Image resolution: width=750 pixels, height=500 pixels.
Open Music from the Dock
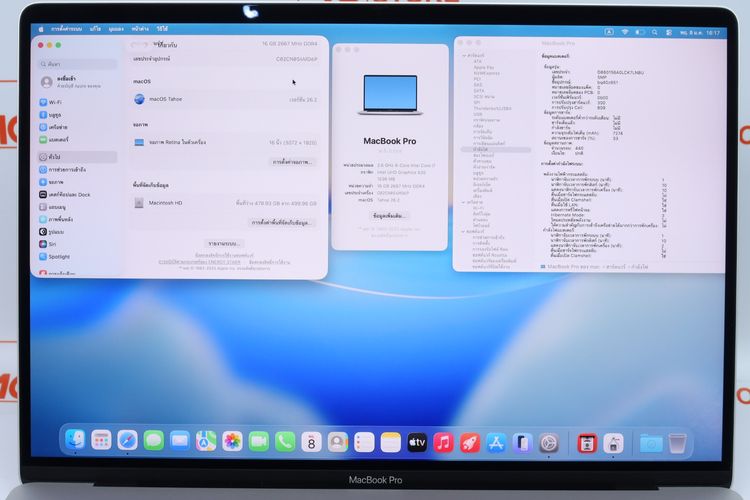tap(443, 443)
